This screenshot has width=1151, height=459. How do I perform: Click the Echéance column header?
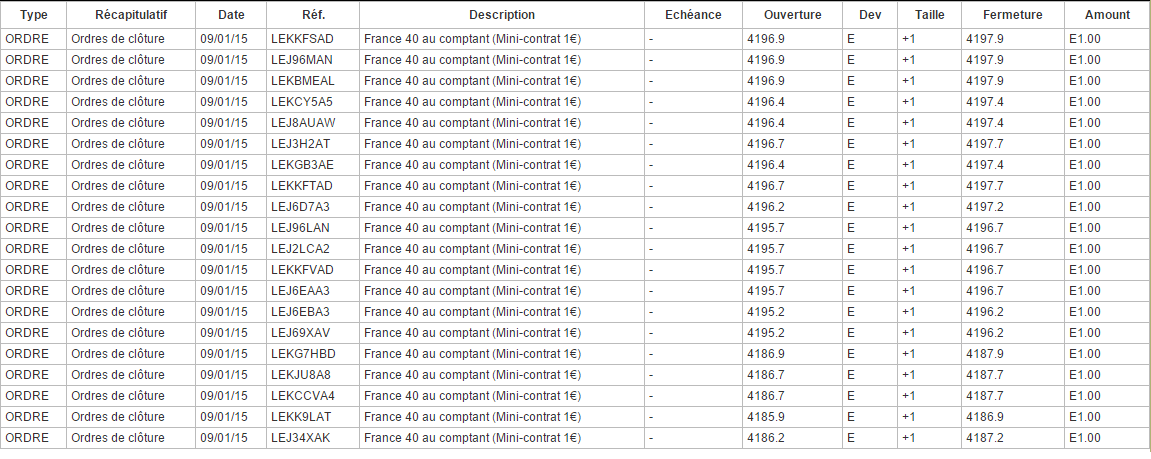693,15
